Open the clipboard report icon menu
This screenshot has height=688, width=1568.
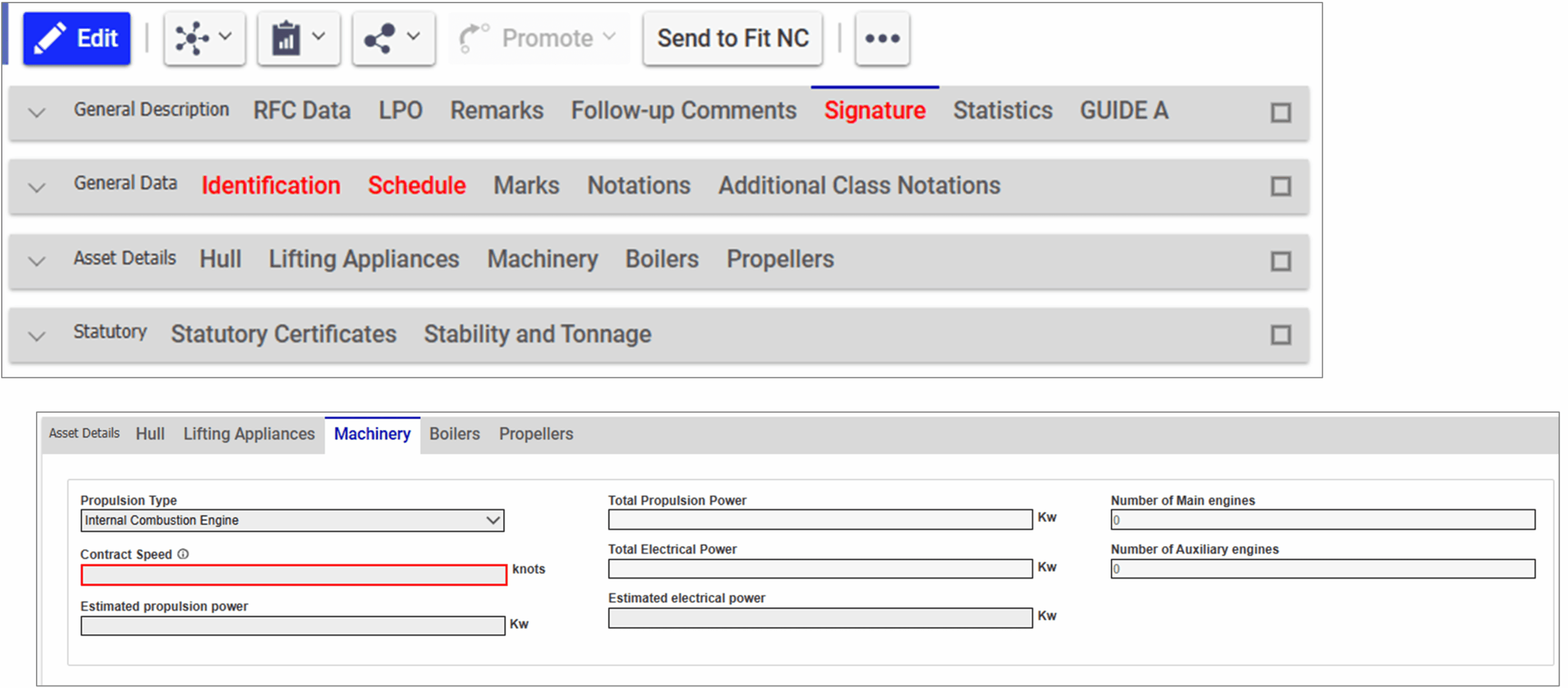point(298,38)
